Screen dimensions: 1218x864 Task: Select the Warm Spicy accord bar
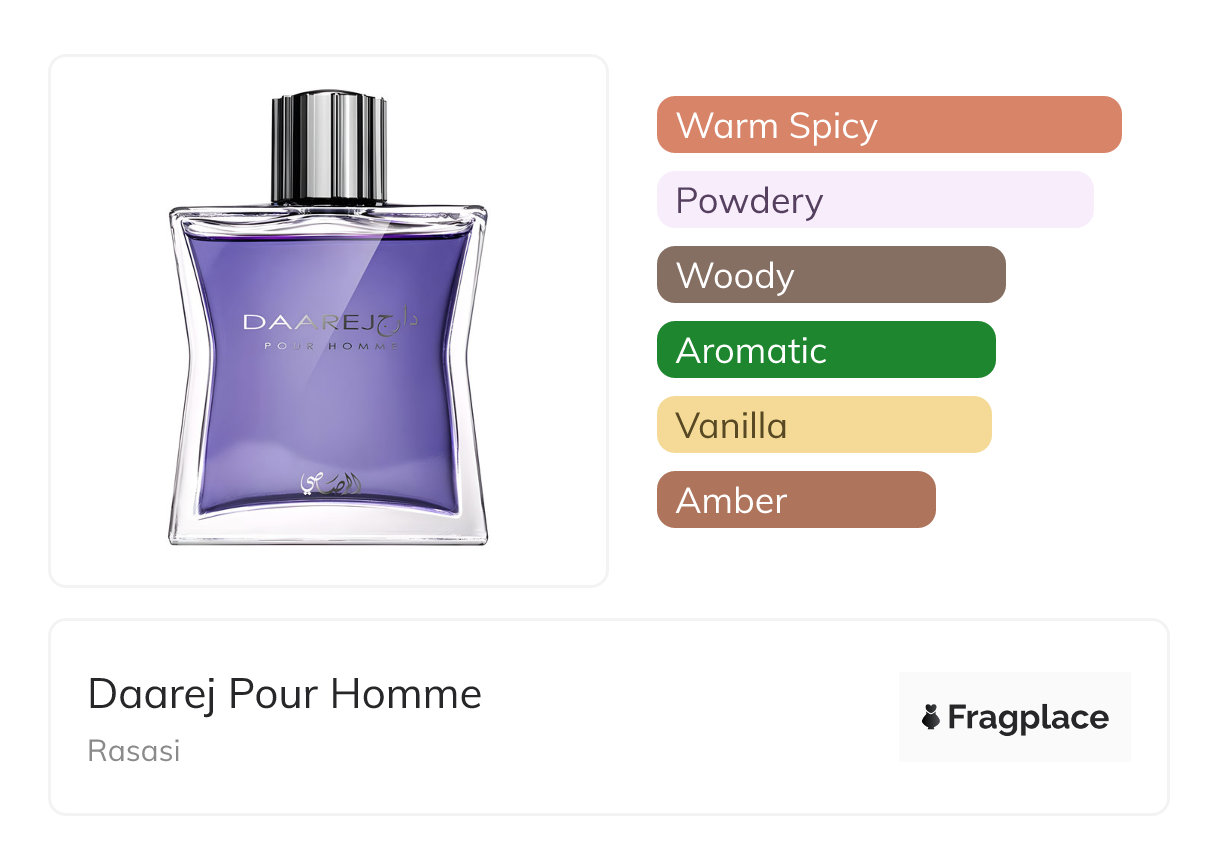point(889,125)
